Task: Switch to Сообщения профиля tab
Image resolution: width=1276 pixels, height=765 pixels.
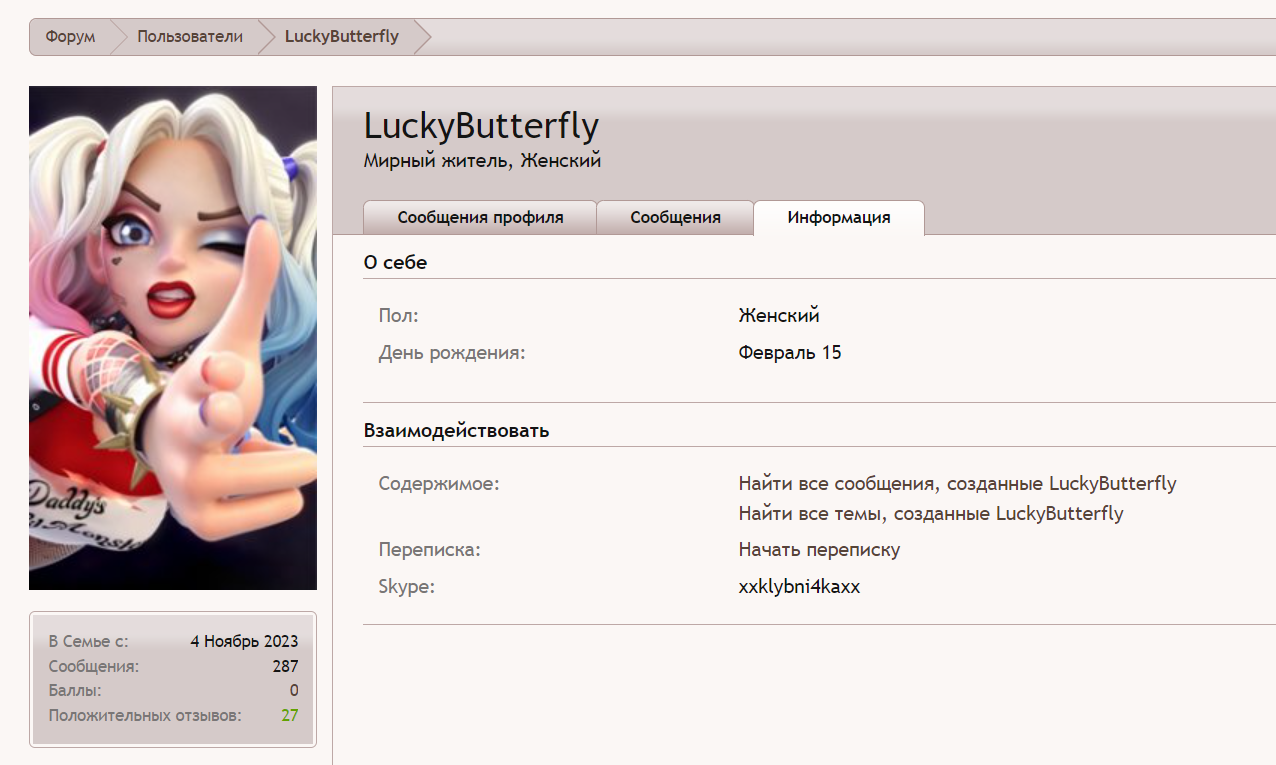Action: pyautogui.click(x=480, y=217)
